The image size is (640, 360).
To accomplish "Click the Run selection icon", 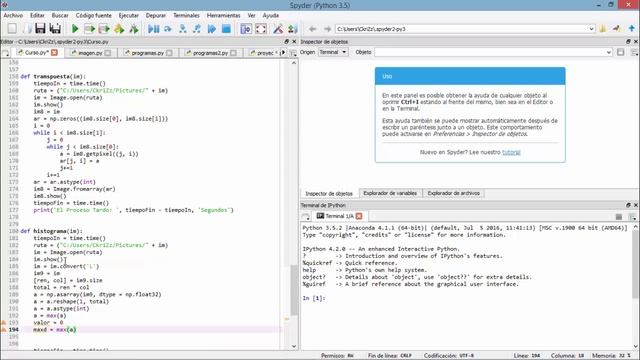I will coord(119,29).
